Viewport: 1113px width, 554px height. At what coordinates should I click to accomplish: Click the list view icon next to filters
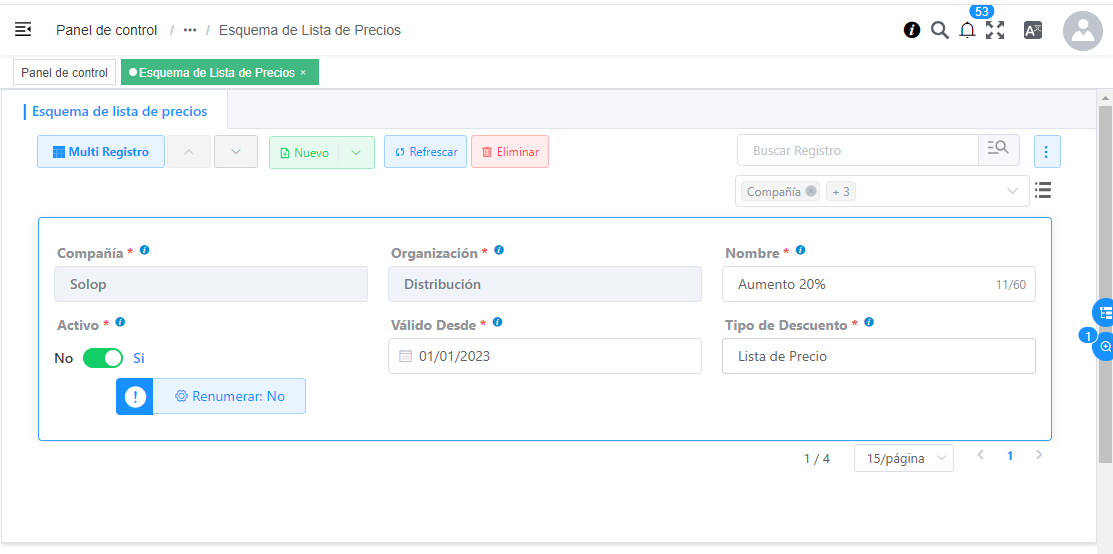1043,190
